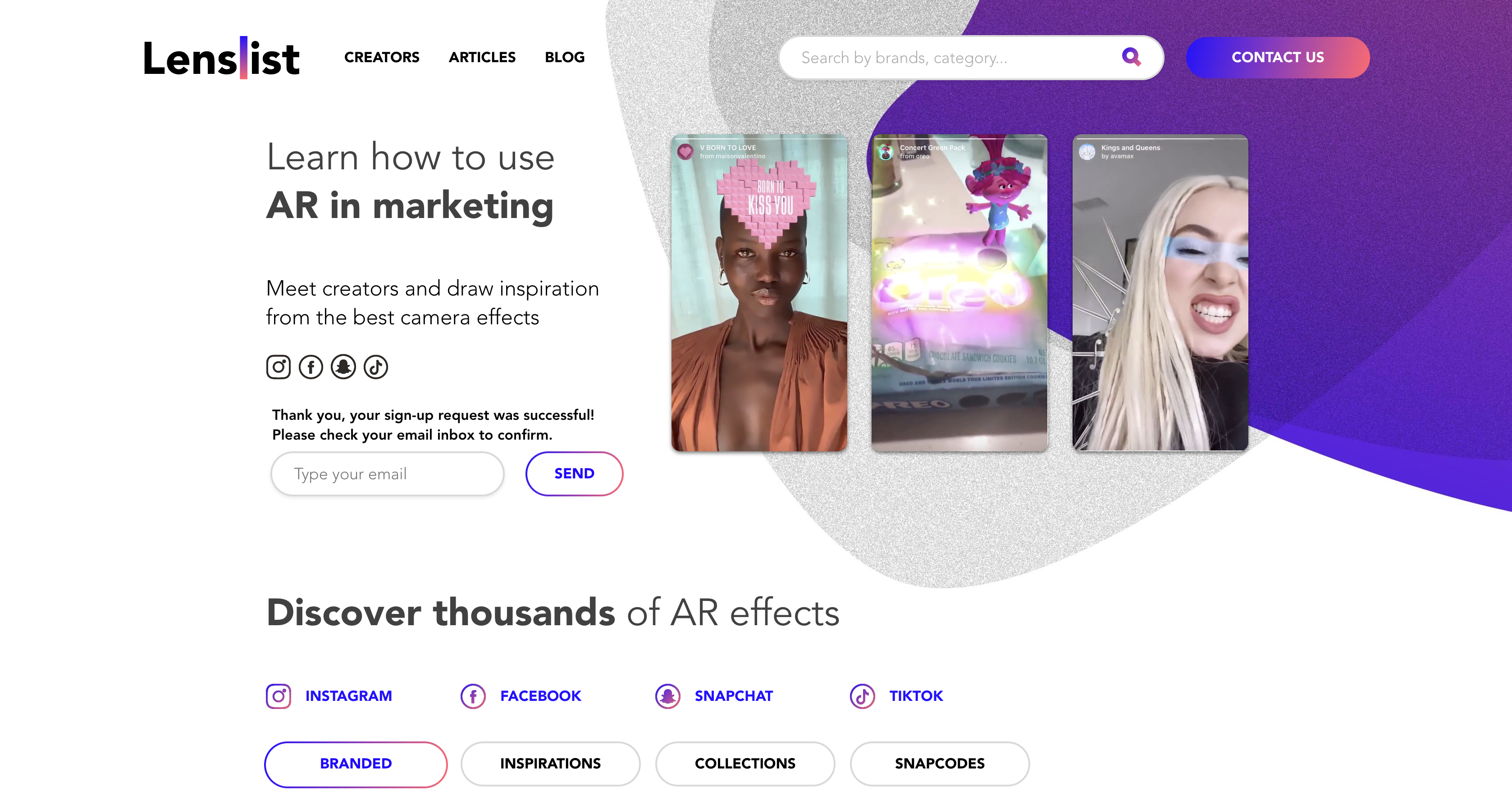Switch to the Collections tab
Image resolution: width=1512 pixels, height=809 pixels.
coord(745,764)
